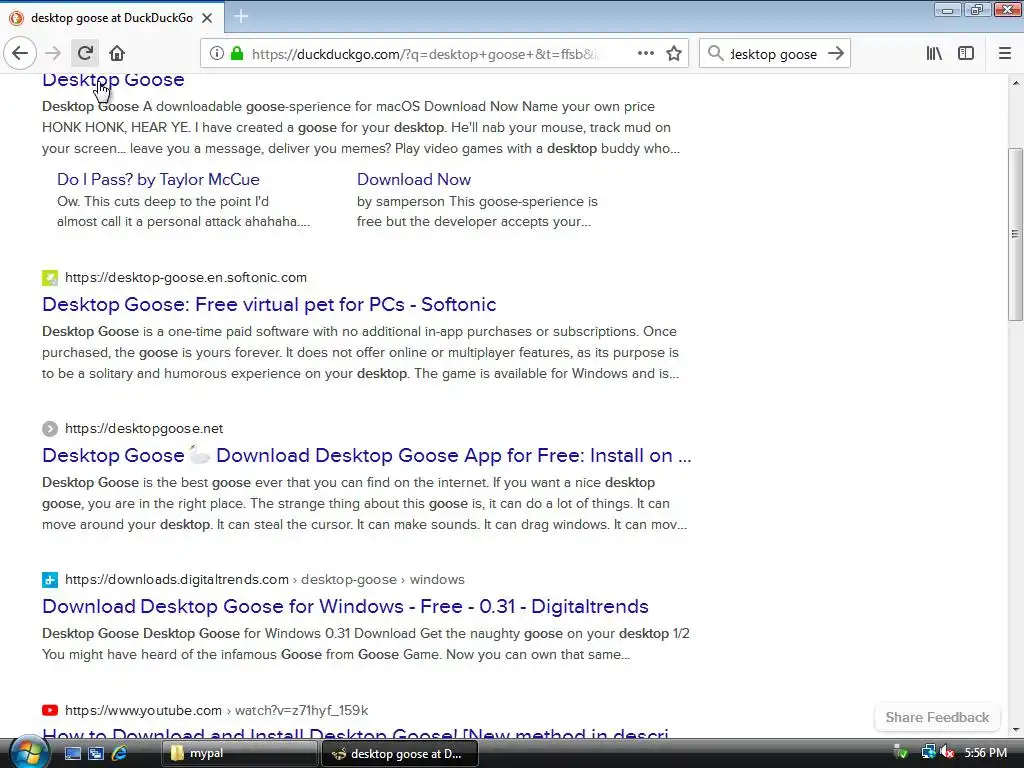This screenshot has width=1024, height=768.
Task: Click the network tray icon
Action: point(928,752)
